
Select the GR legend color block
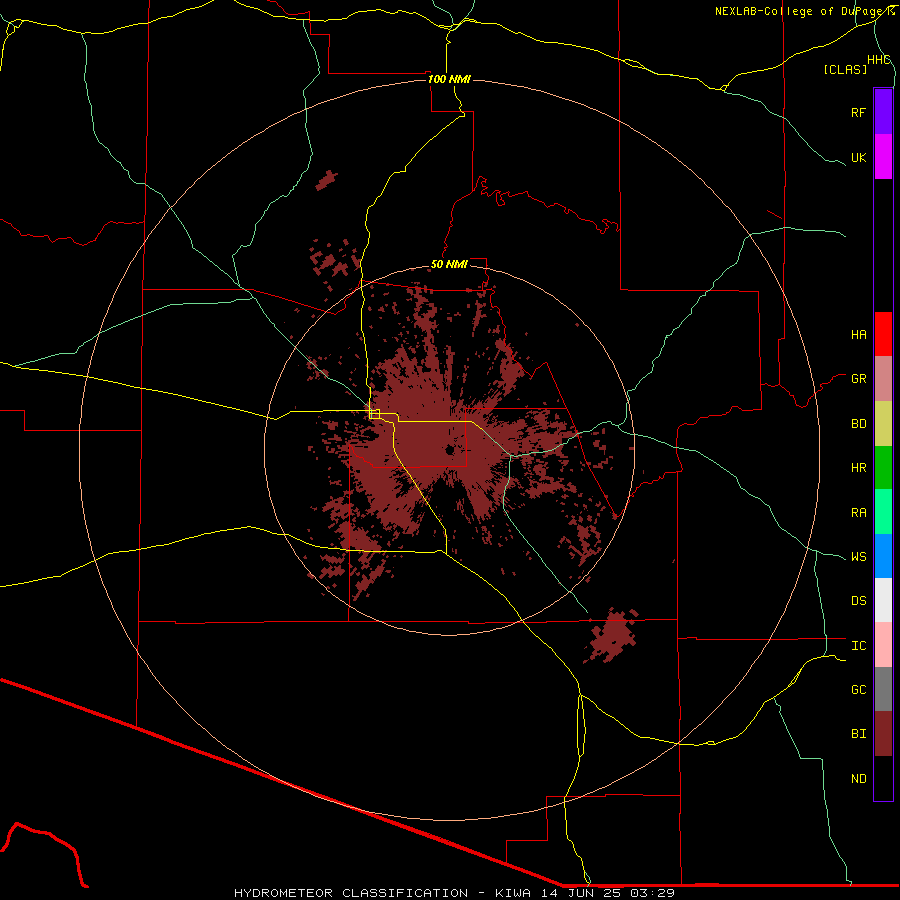click(x=883, y=379)
